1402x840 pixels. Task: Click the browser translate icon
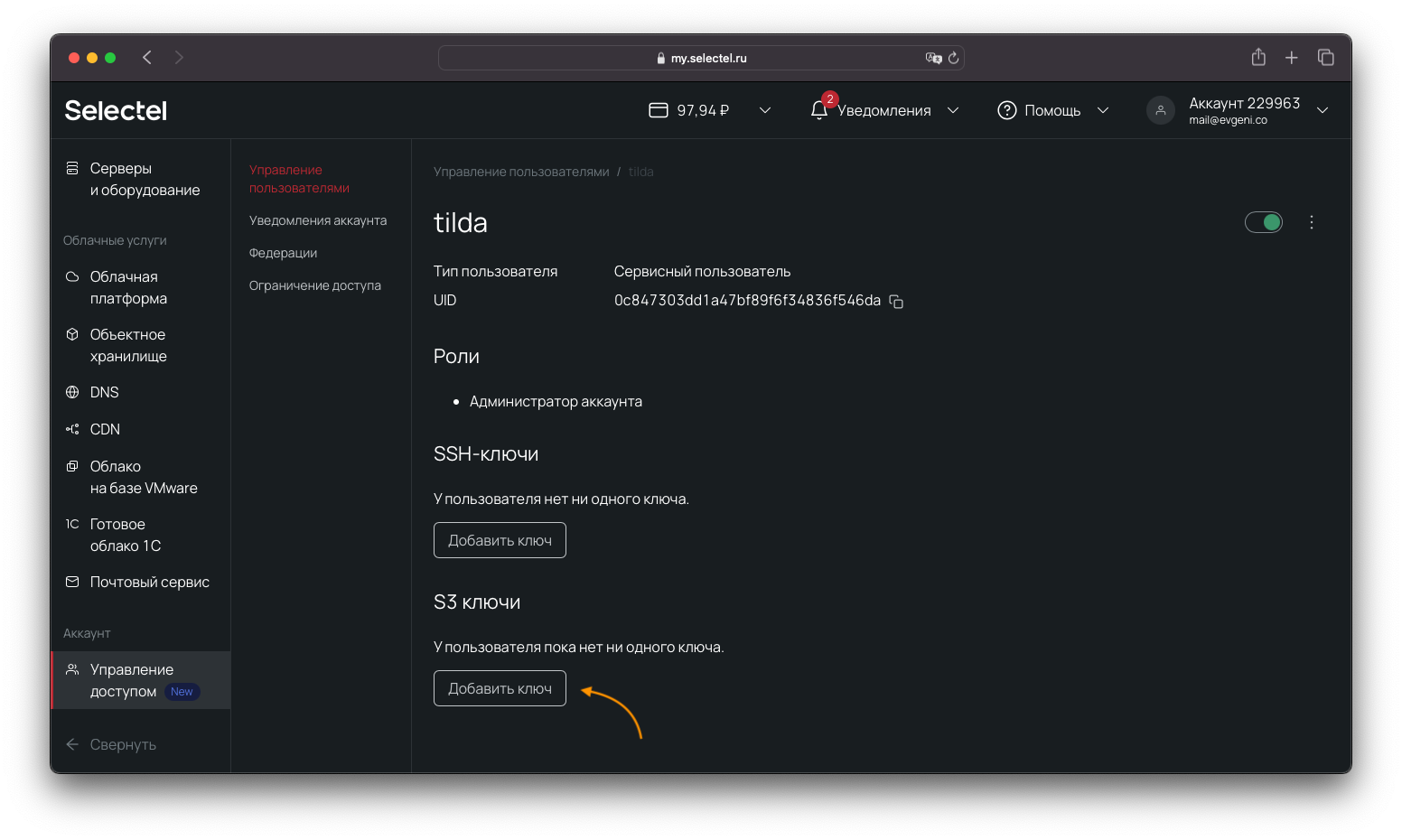tap(933, 58)
